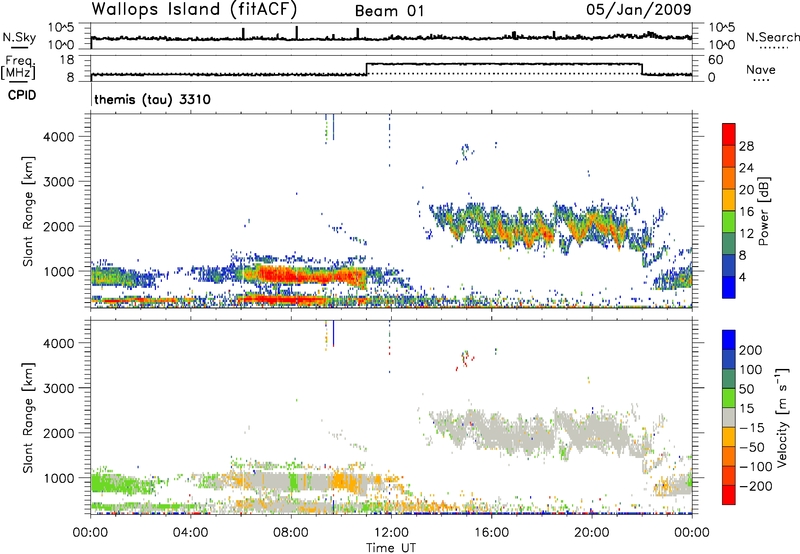This screenshot has width=800, height=554.
Task: Click the date "05/Jan/2009"
Action: coord(639,10)
